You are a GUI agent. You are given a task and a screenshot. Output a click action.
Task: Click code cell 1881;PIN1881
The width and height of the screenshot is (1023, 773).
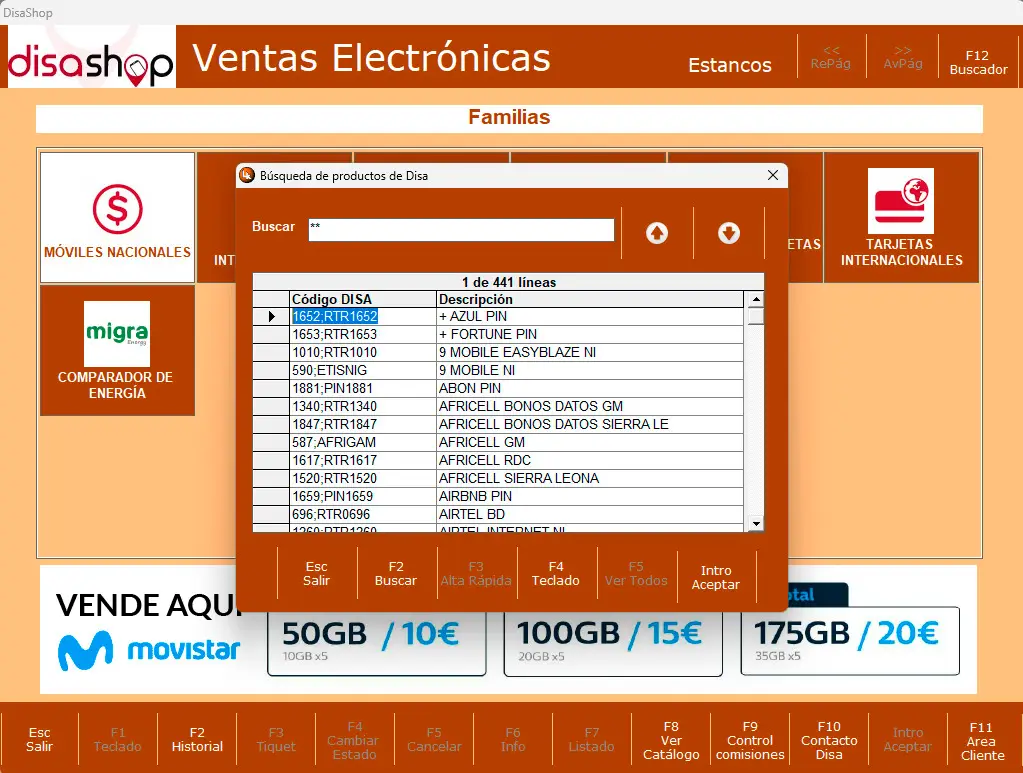[x=363, y=388]
